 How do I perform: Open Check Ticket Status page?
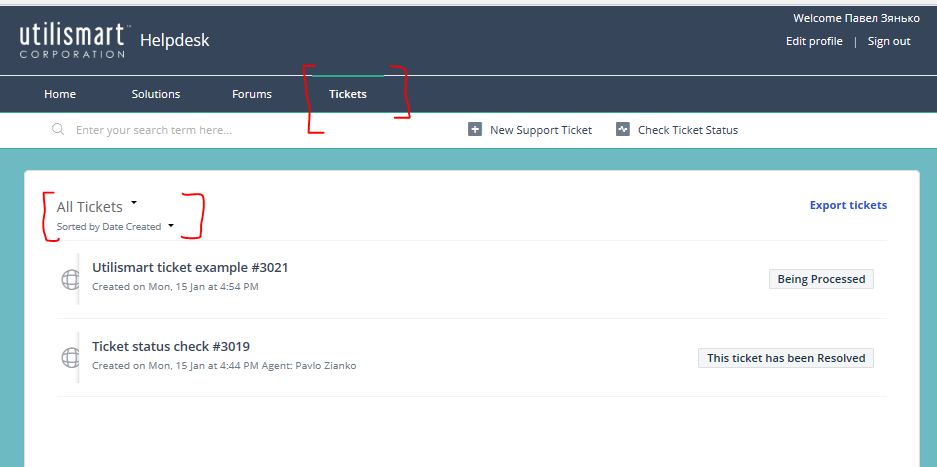tap(688, 130)
